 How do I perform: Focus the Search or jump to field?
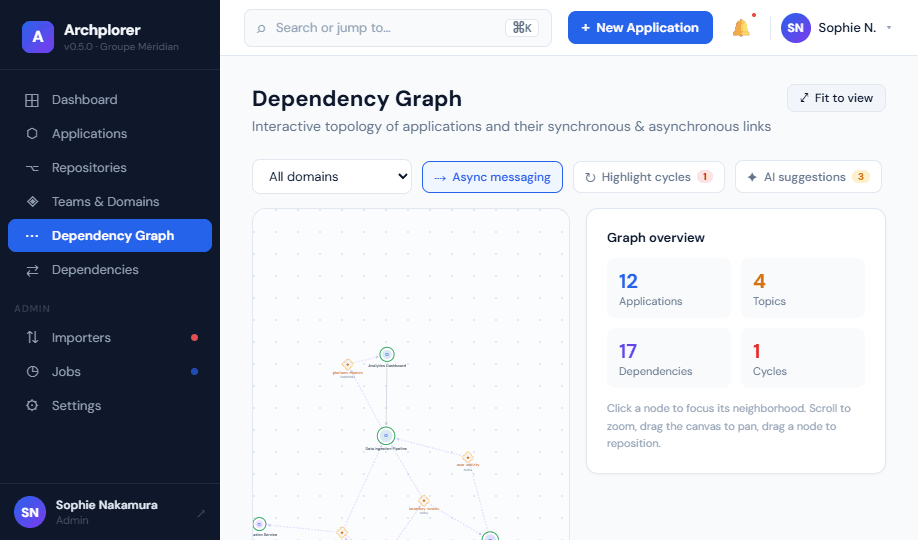(398, 28)
